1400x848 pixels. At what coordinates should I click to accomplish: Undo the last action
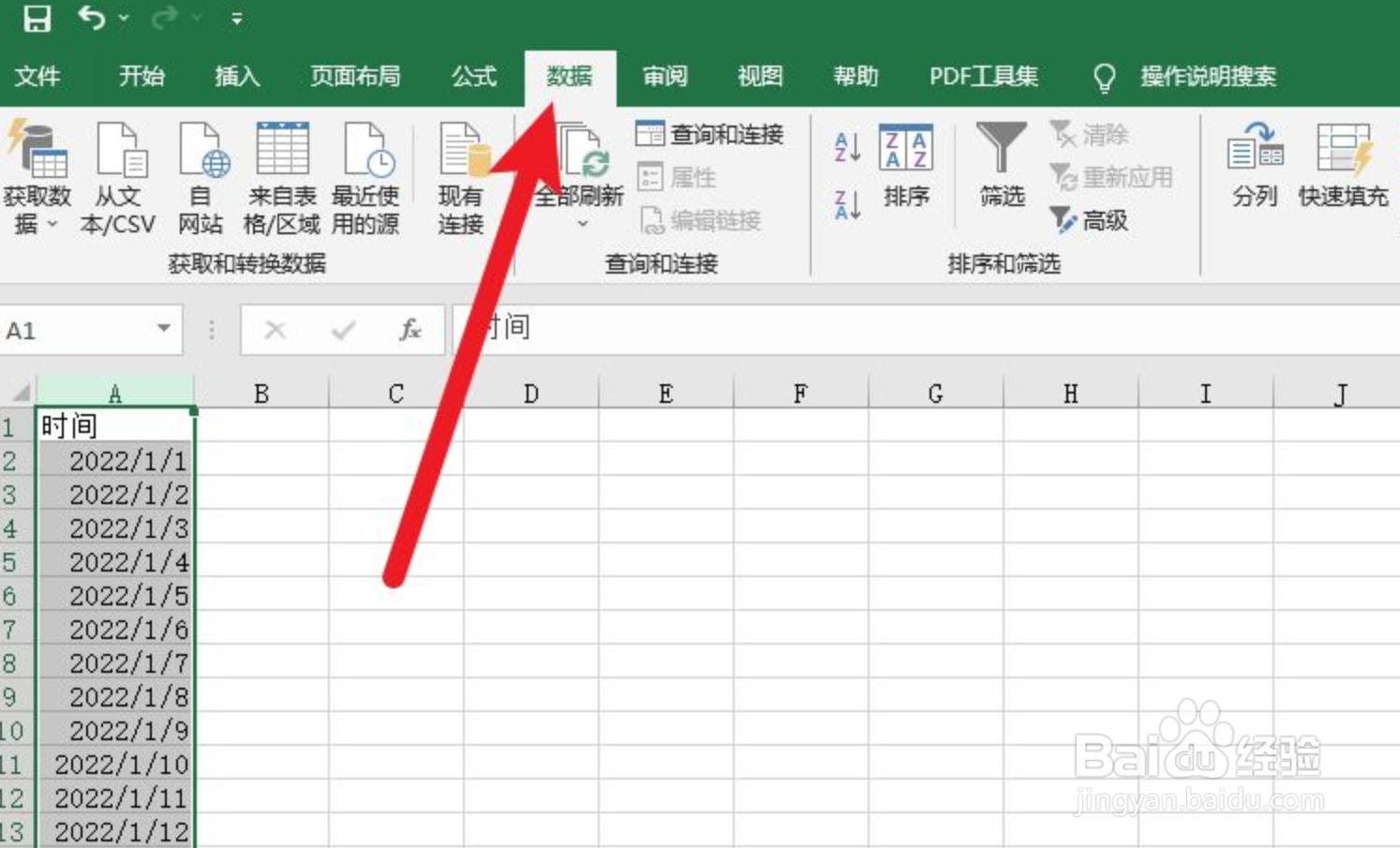[x=92, y=18]
